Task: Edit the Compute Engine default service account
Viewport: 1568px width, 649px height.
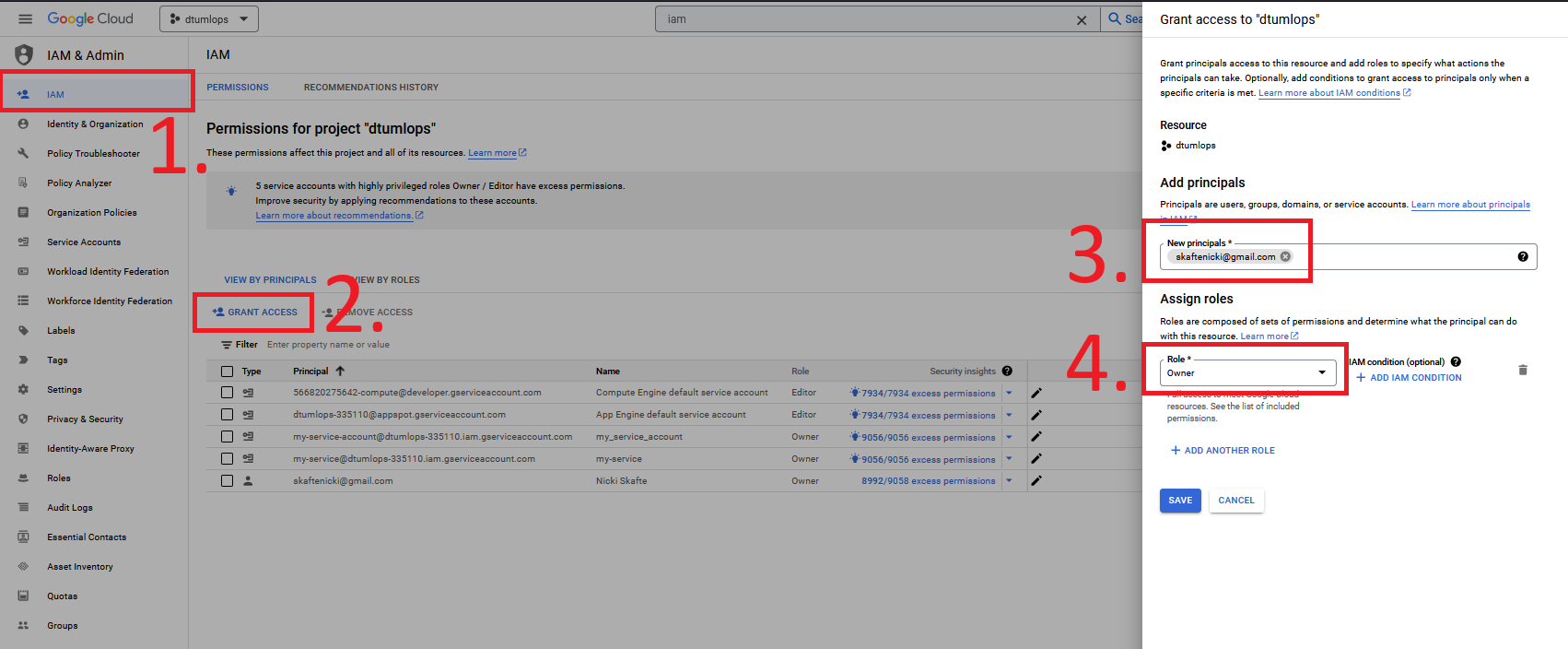Action: [1036, 393]
